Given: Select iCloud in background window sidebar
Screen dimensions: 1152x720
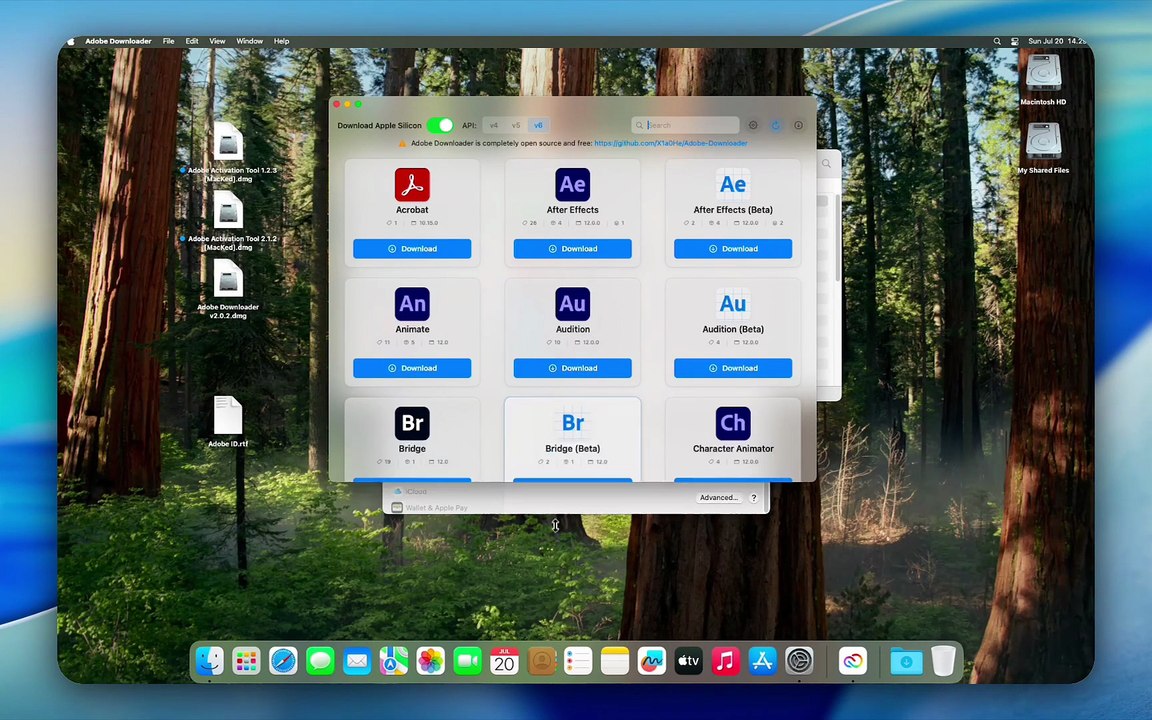Looking at the screenshot, I should tap(410, 491).
